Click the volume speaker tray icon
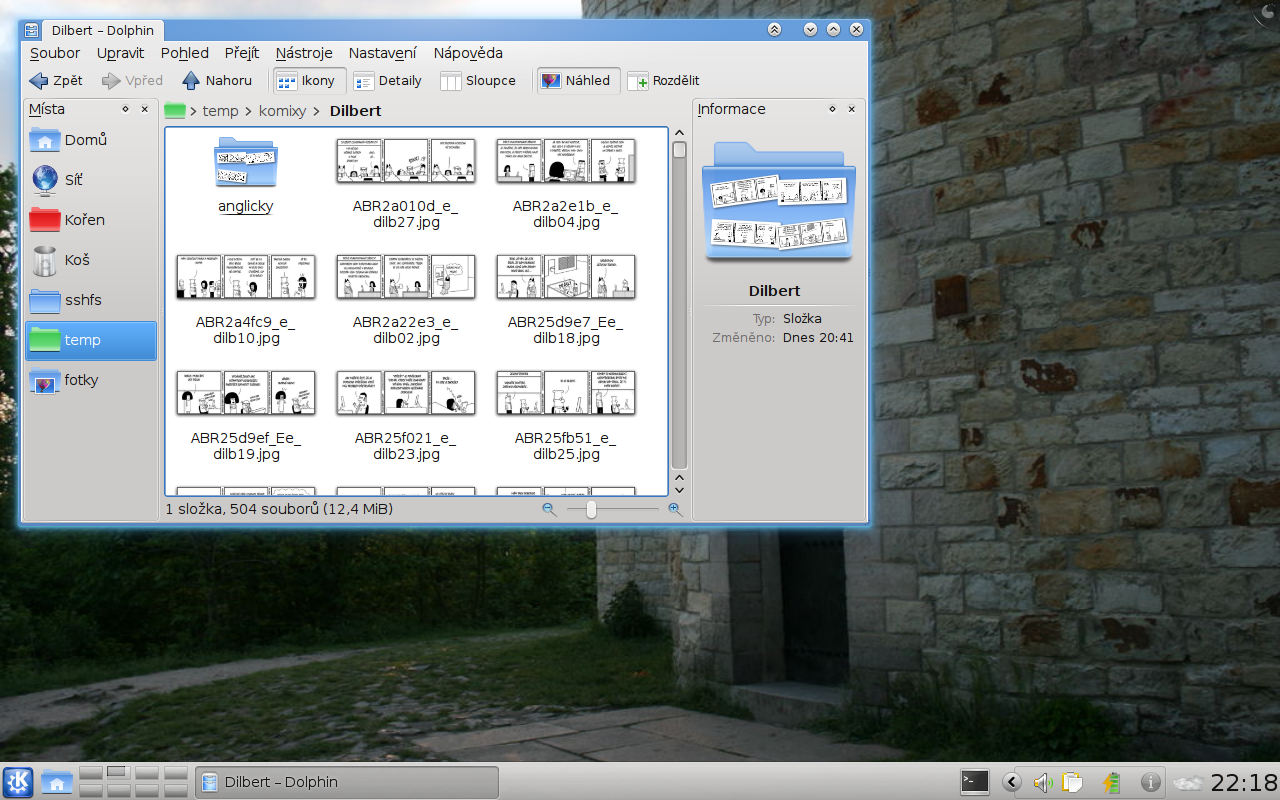1280x800 pixels. pyautogui.click(x=1043, y=782)
